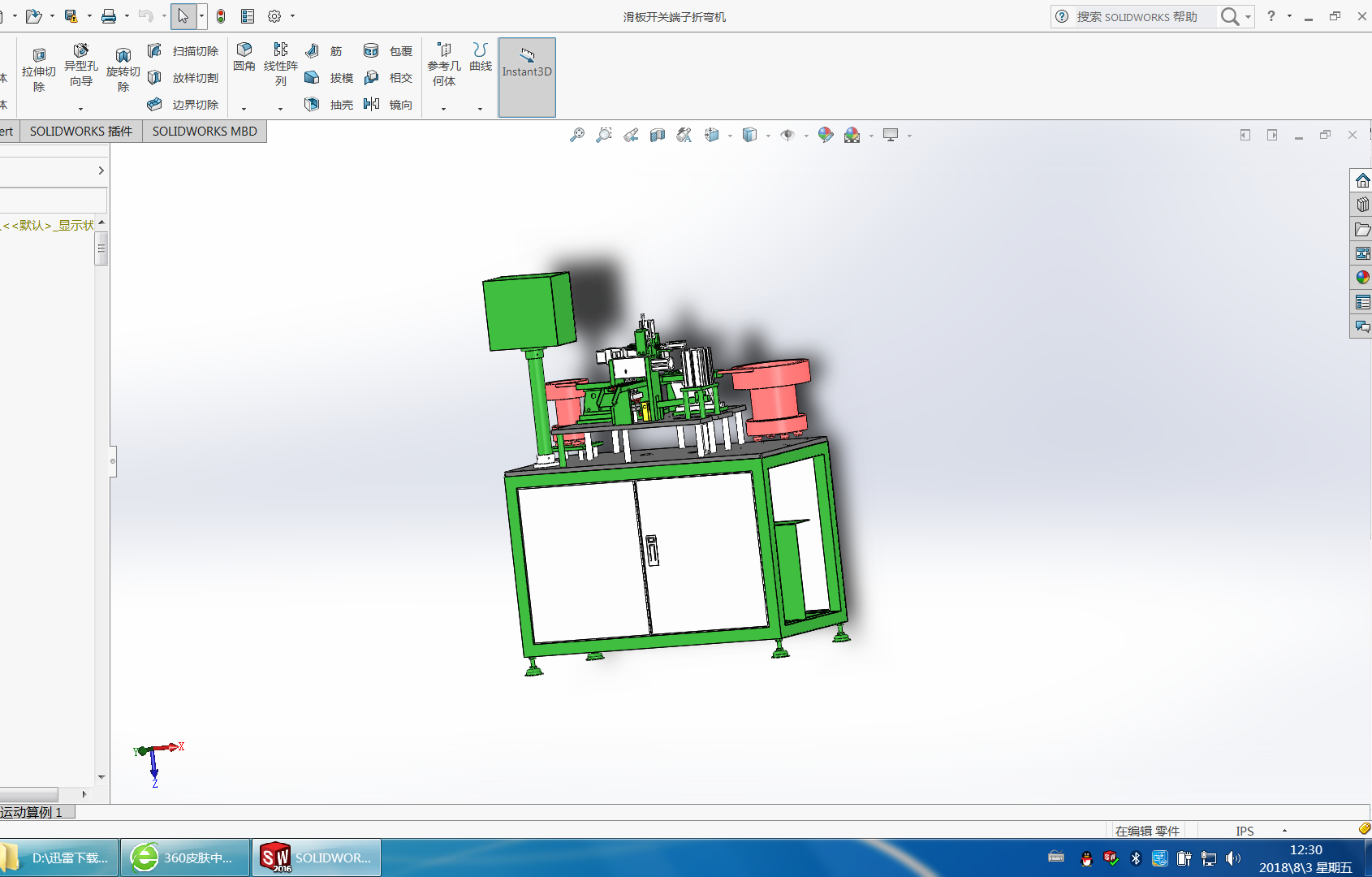The image size is (1372, 877).
Task: Open the 运动算例 1 motion study tab
Action: point(32,812)
